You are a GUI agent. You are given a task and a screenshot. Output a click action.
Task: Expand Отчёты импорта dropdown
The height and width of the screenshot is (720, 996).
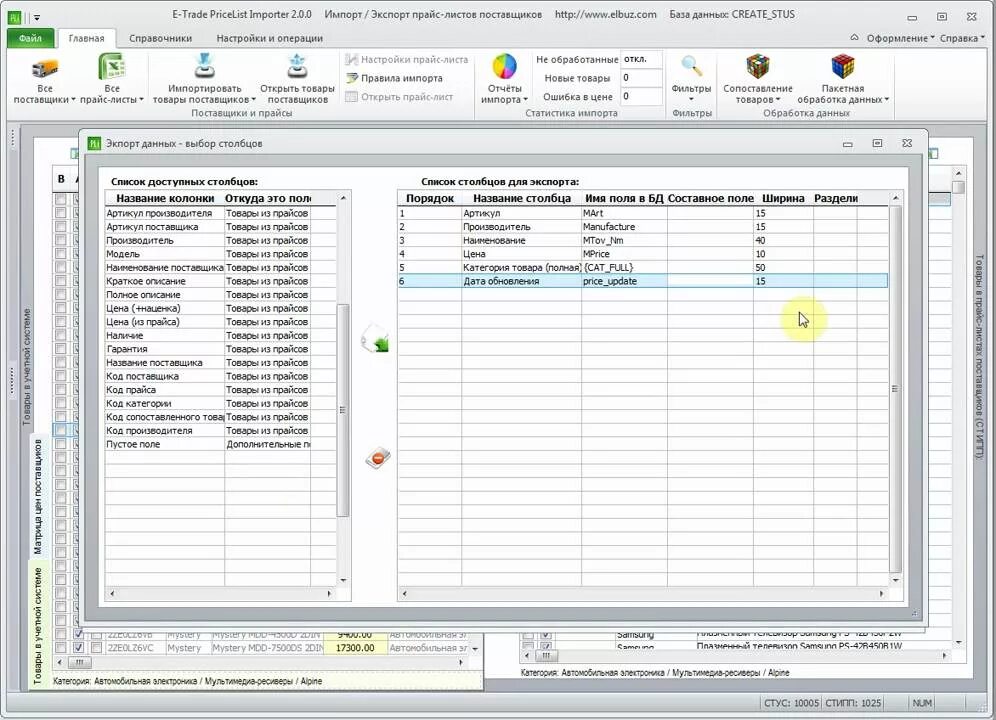tap(525, 100)
